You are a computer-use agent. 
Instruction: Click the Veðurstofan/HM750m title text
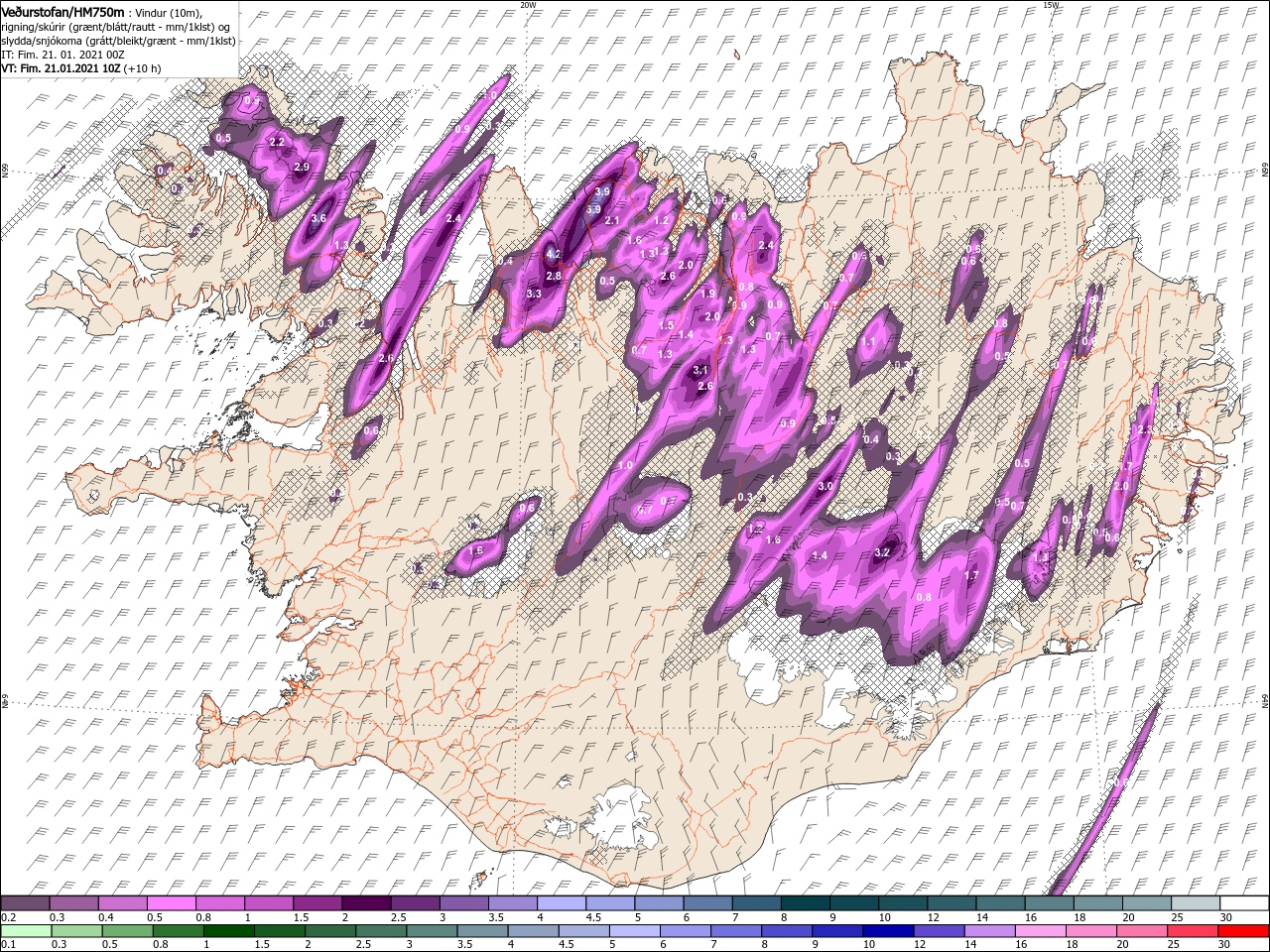click(63, 11)
